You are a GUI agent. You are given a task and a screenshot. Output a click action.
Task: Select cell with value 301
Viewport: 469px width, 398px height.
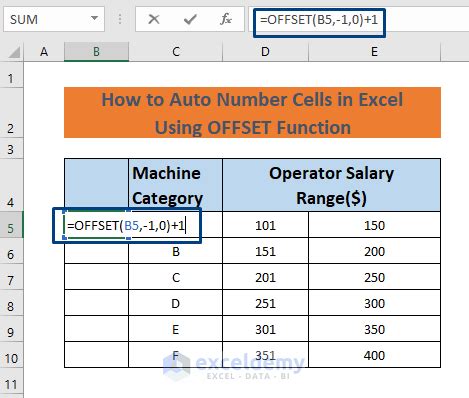click(265, 329)
